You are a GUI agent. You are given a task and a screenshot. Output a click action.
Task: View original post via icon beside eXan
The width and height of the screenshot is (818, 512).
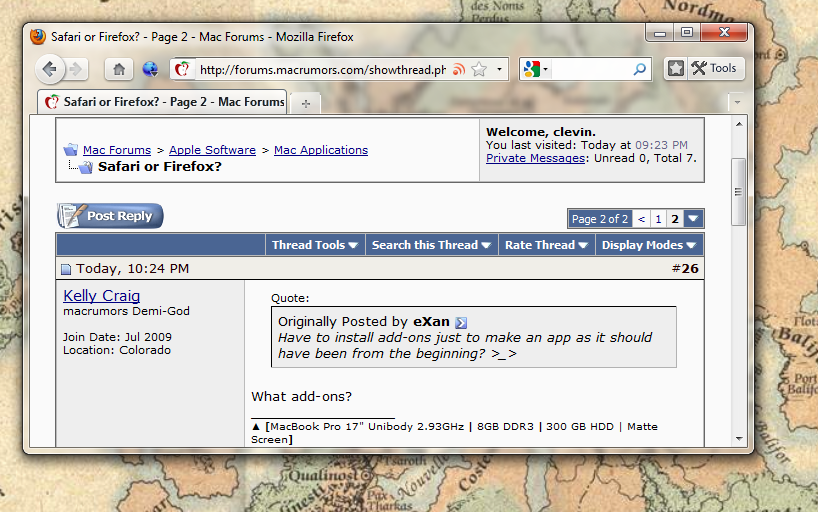pyautogui.click(x=461, y=323)
